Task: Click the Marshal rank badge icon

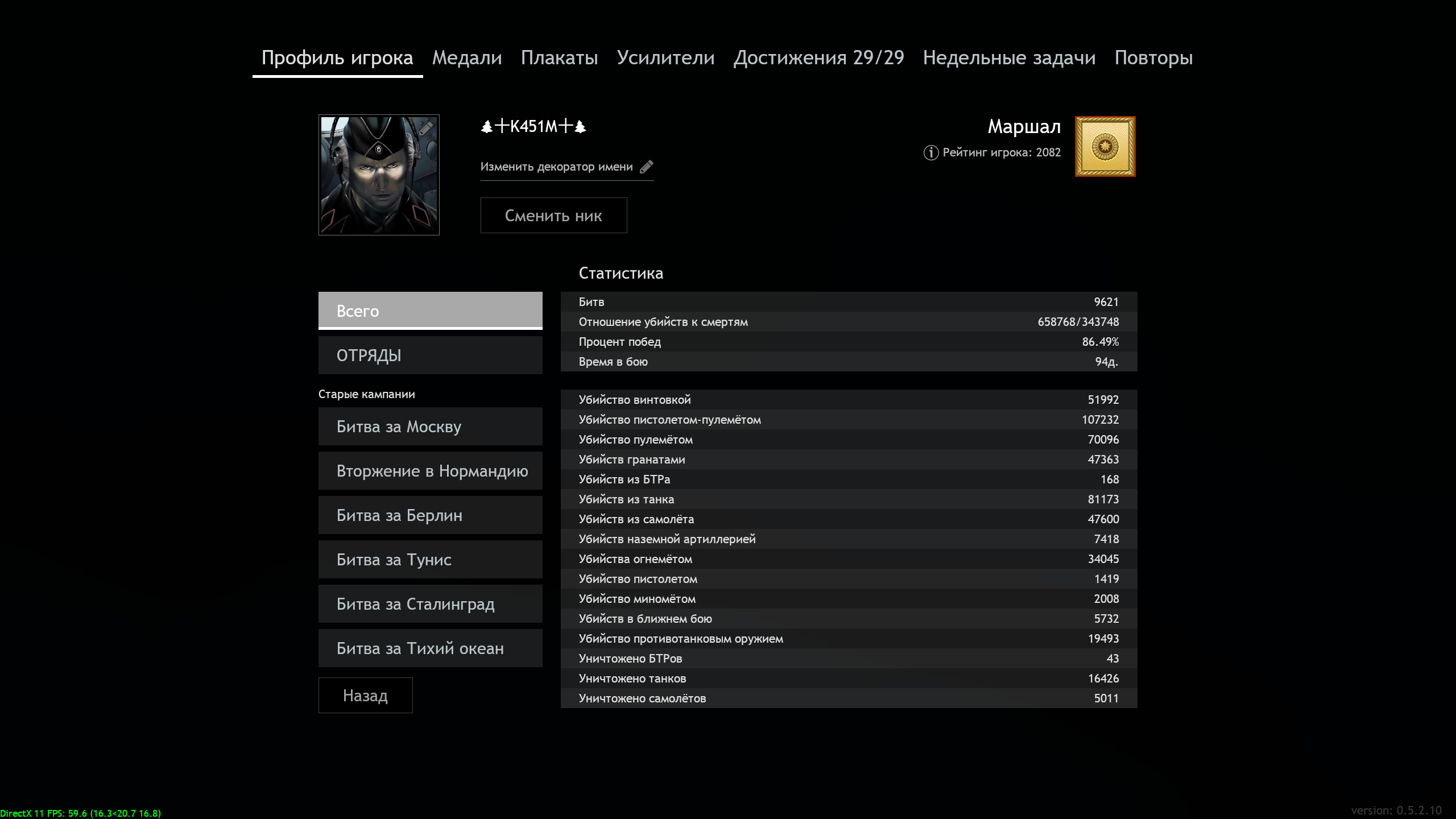Action: coord(1105,147)
